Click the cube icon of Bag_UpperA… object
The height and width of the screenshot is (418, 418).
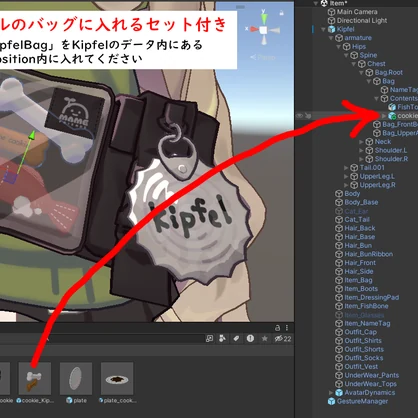[x=377, y=133]
